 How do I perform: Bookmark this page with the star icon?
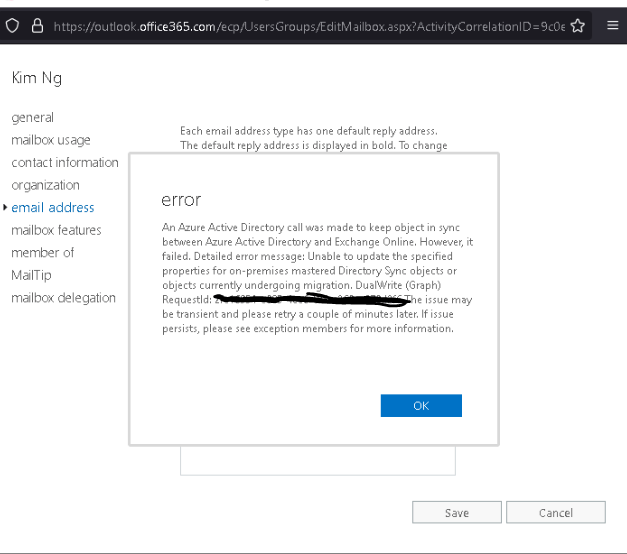577,26
